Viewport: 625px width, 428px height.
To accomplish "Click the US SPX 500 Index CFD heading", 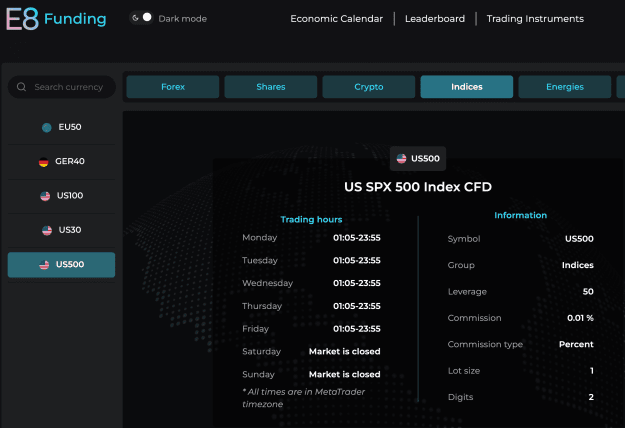I will [418, 187].
